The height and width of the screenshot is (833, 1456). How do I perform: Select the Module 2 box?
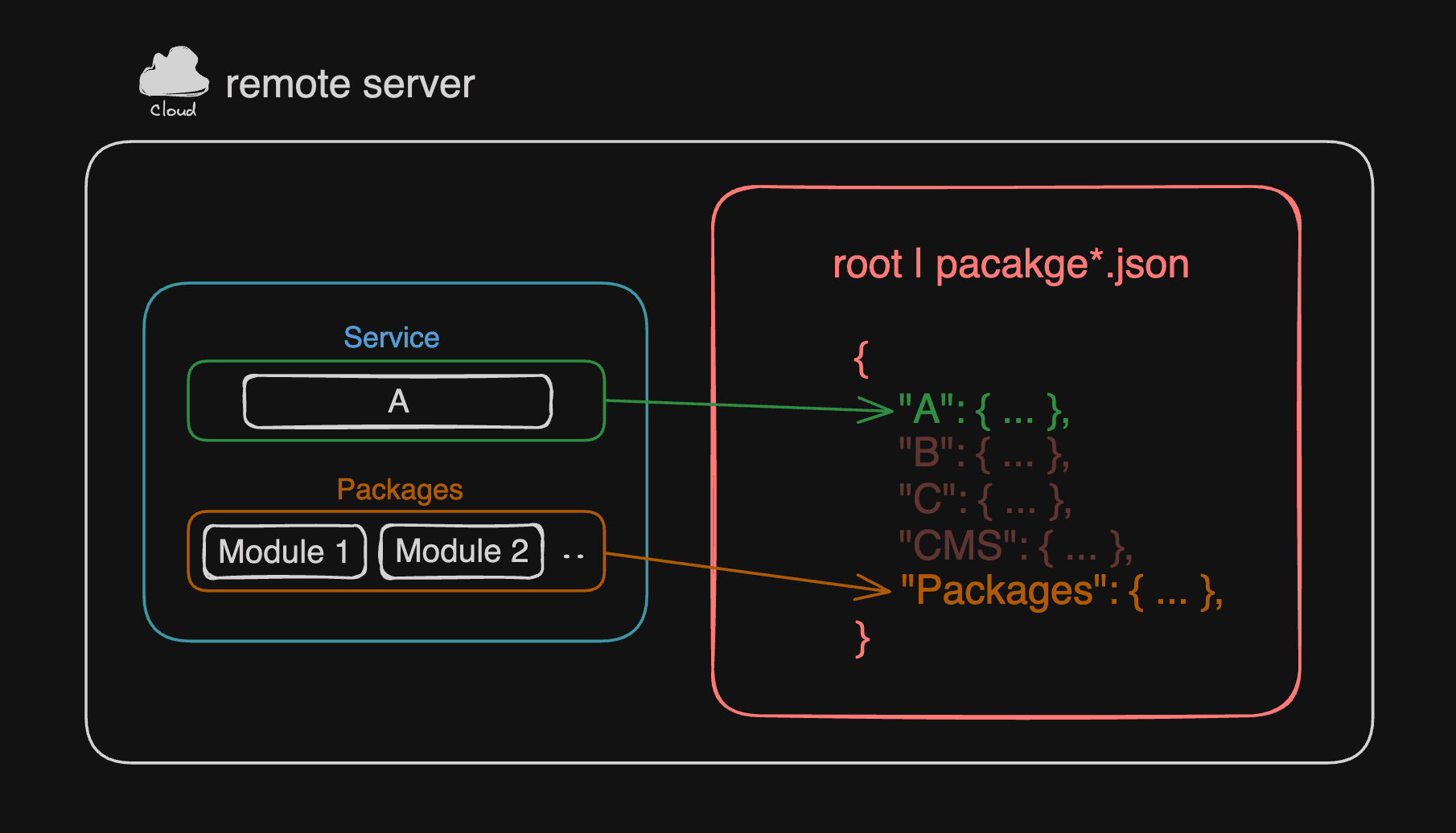(x=462, y=552)
